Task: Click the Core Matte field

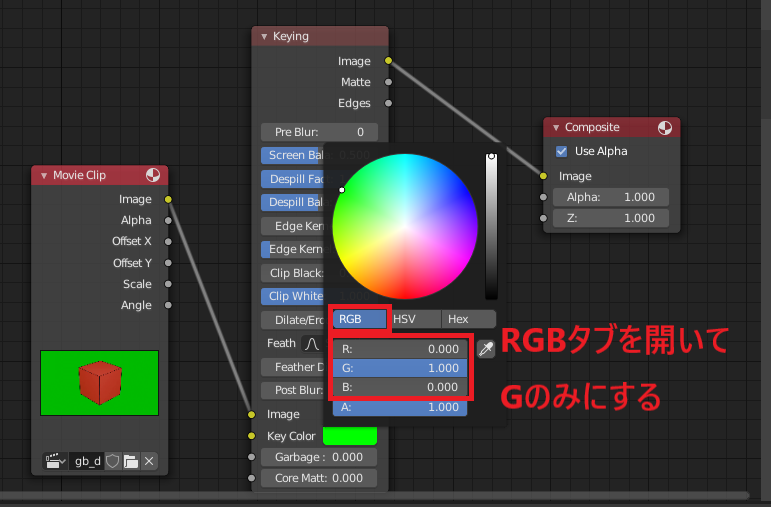Action: 319,478
